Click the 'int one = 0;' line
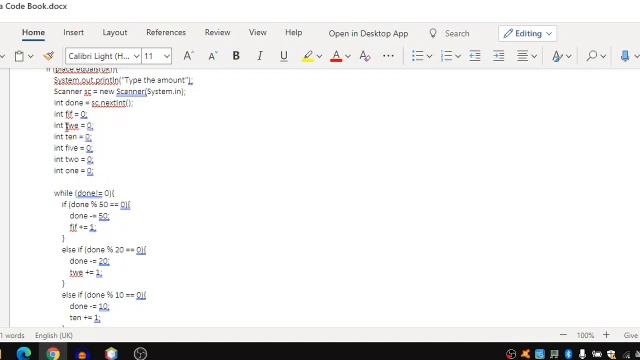 tap(73, 171)
